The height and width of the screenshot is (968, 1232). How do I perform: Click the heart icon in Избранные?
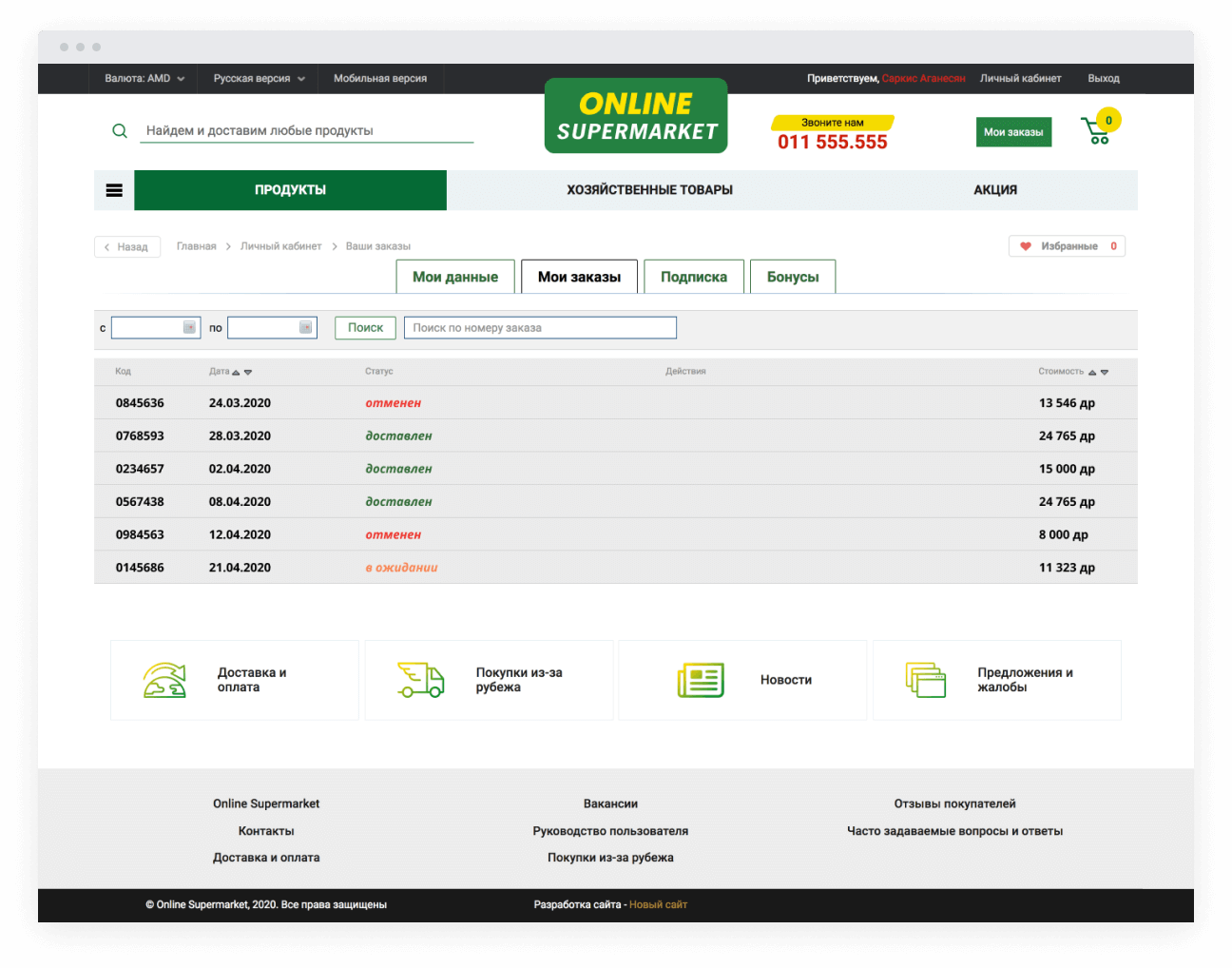pos(1026,246)
